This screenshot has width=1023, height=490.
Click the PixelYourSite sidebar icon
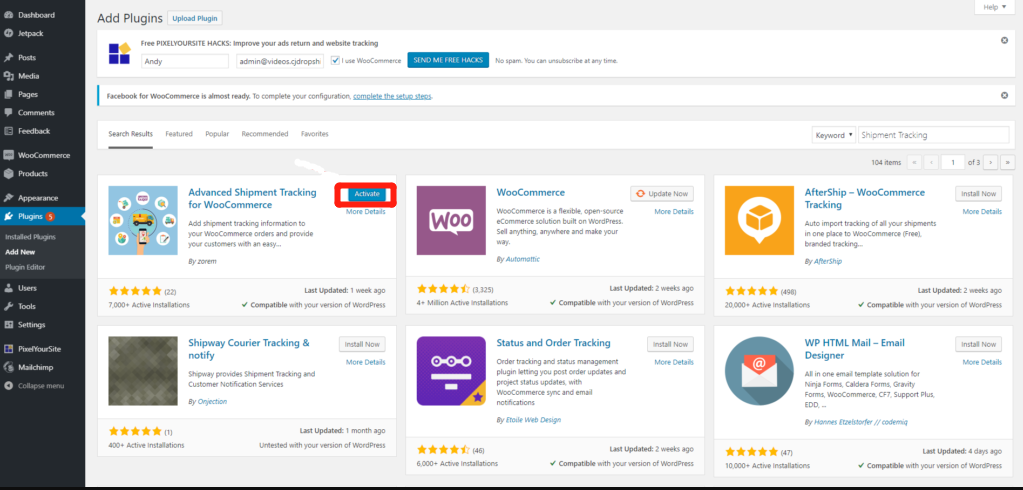point(8,348)
